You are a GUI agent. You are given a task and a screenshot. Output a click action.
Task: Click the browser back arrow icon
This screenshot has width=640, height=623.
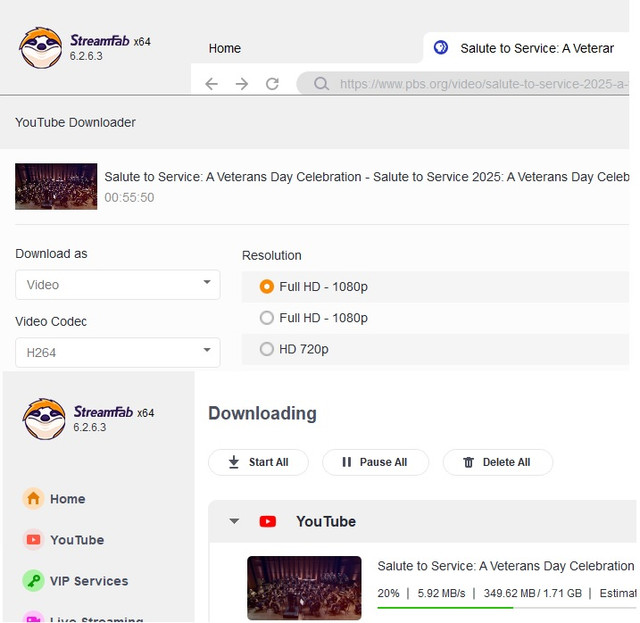click(211, 84)
